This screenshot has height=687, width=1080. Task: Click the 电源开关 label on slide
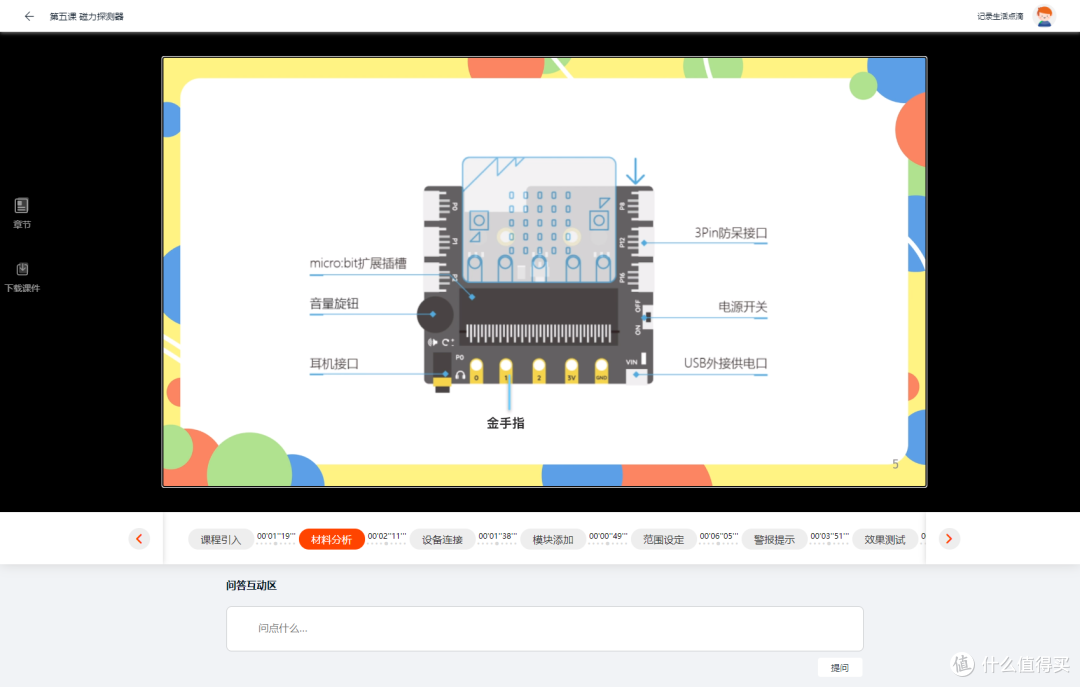pyautogui.click(x=742, y=307)
